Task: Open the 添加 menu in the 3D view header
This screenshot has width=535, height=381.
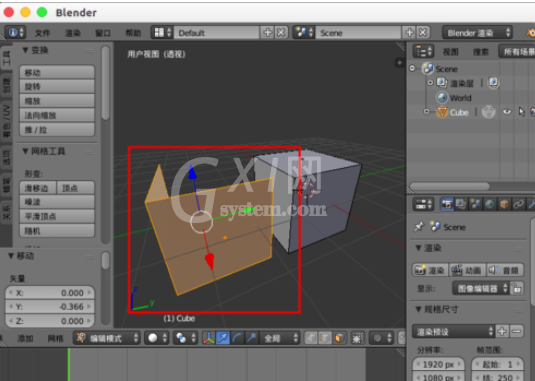Action: click(x=25, y=338)
